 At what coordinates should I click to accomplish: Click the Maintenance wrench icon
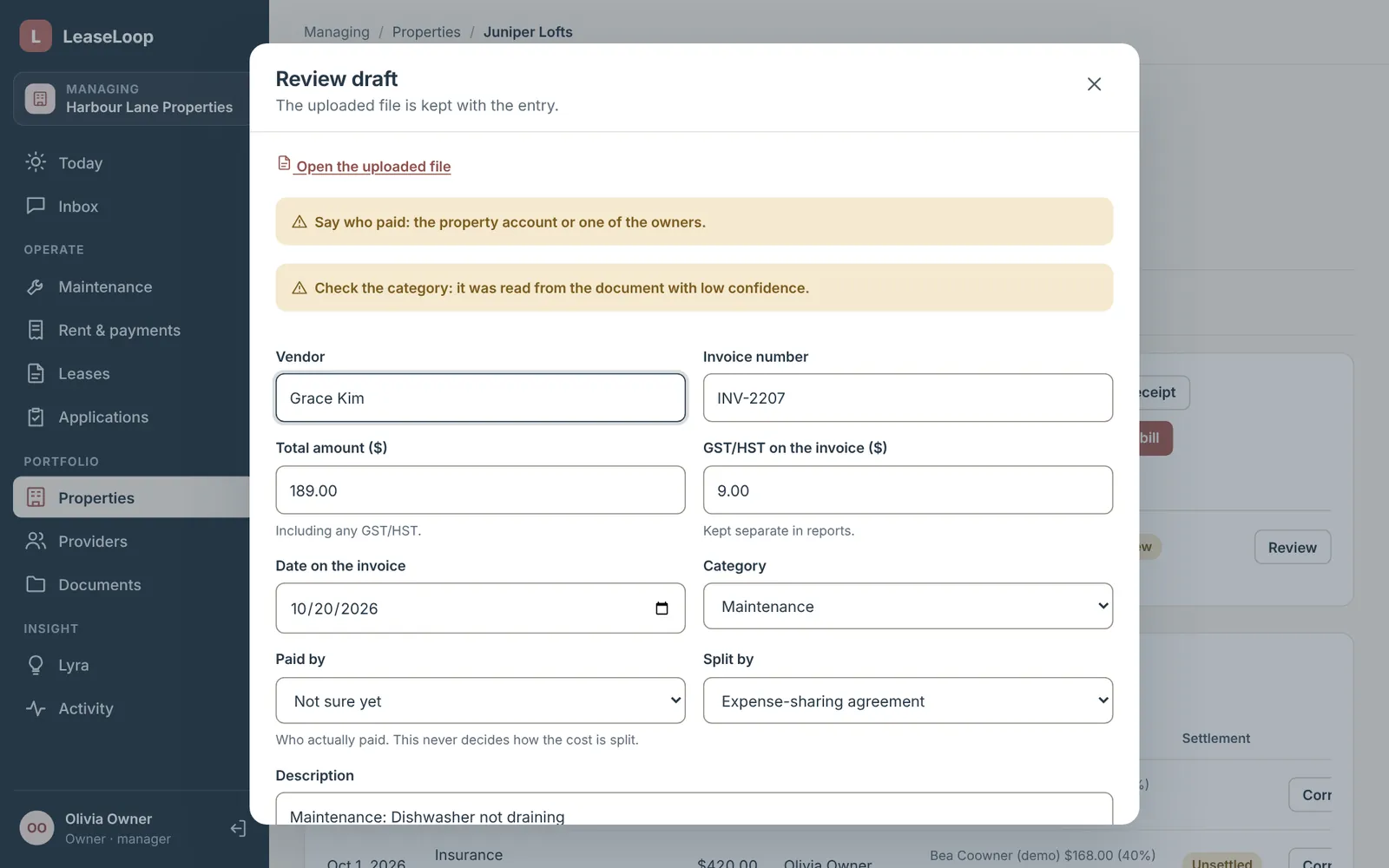tap(36, 286)
